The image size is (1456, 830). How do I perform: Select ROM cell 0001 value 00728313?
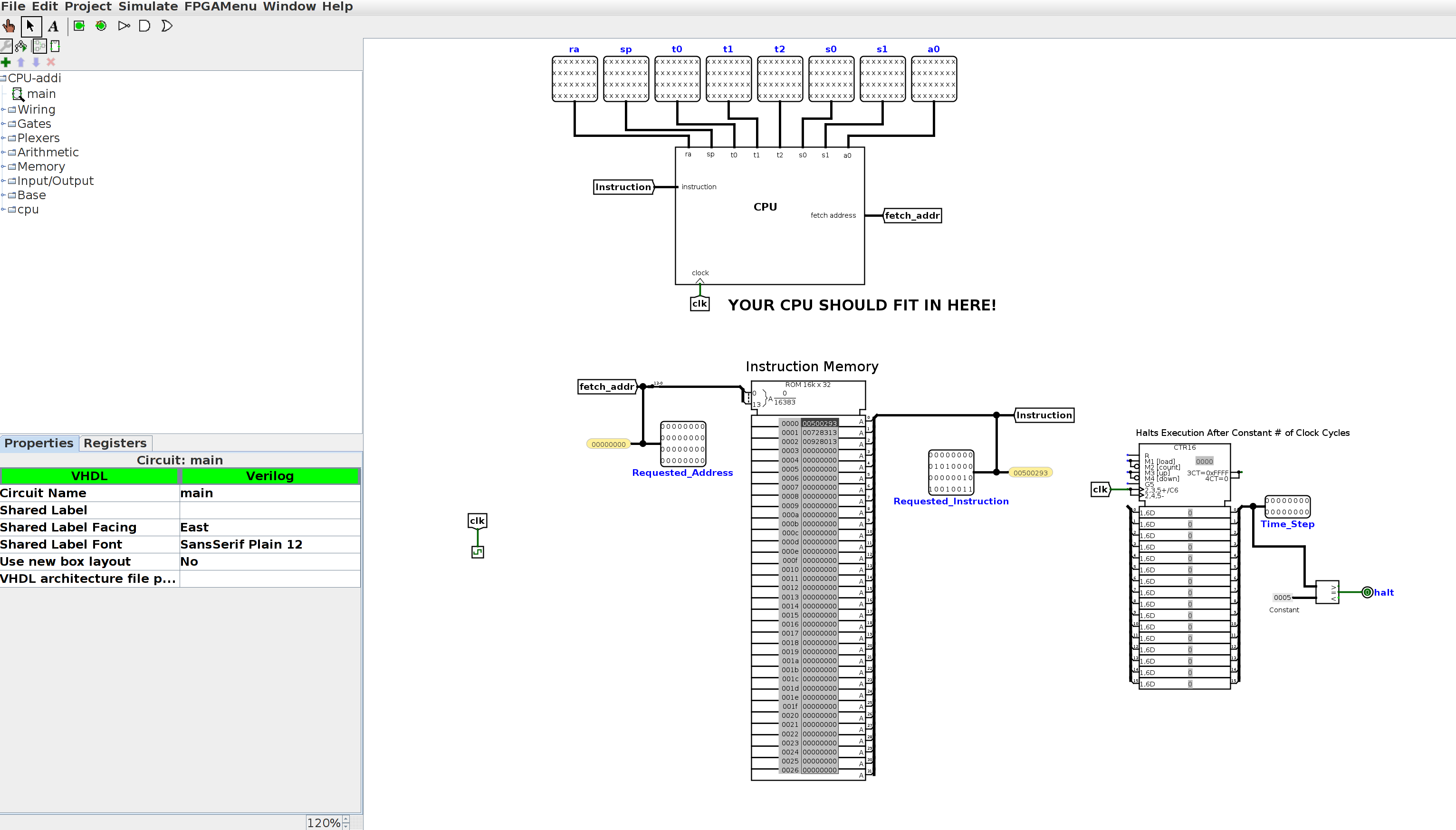click(x=819, y=433)
